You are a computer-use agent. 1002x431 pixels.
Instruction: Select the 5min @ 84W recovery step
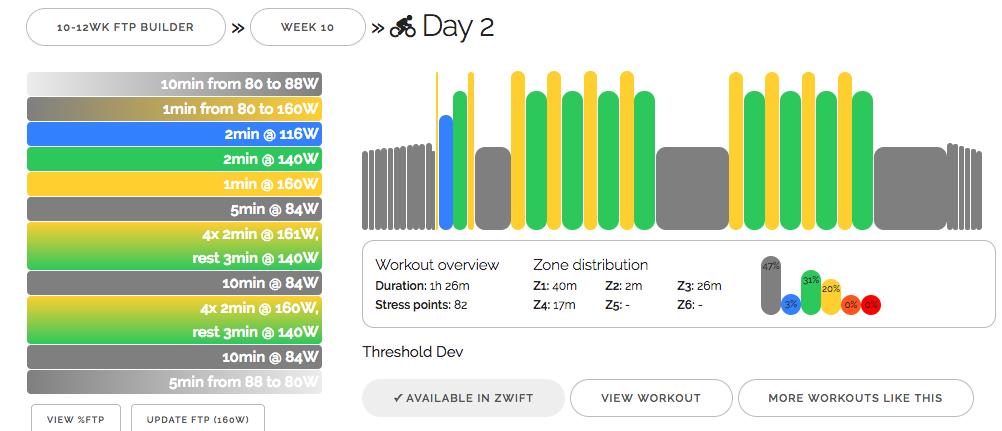(x=174, y=209)
